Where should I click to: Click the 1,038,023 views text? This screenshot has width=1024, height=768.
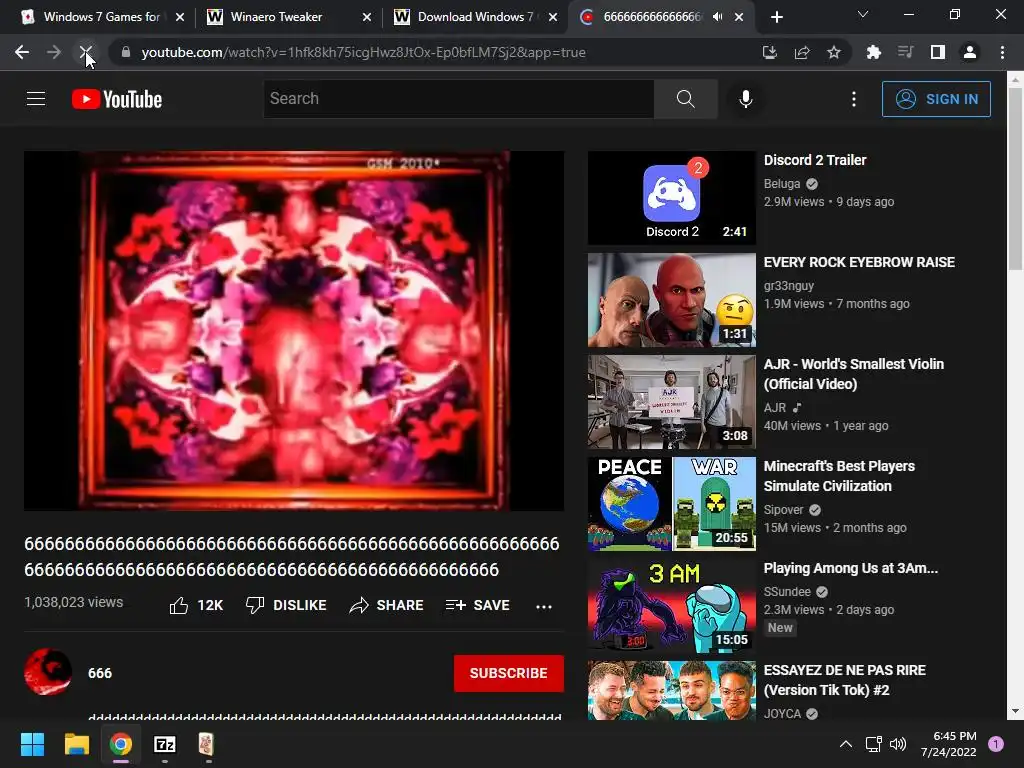pyautogui.click(x=74, y=602)
